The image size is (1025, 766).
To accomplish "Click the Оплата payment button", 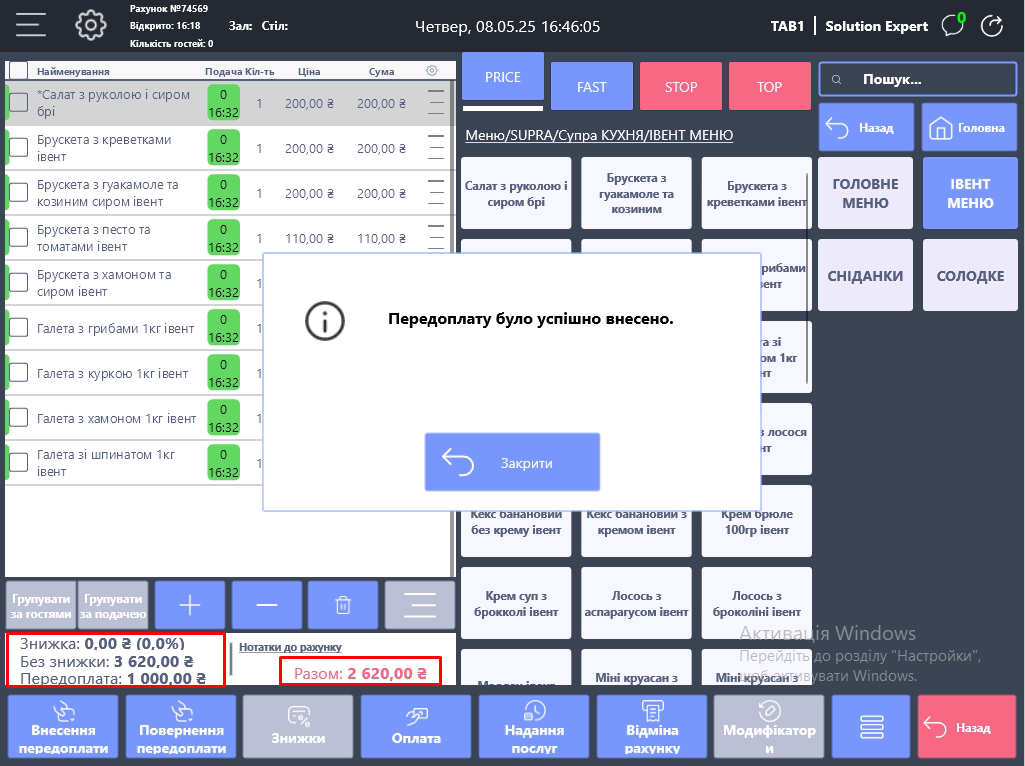I will point(416,728).
